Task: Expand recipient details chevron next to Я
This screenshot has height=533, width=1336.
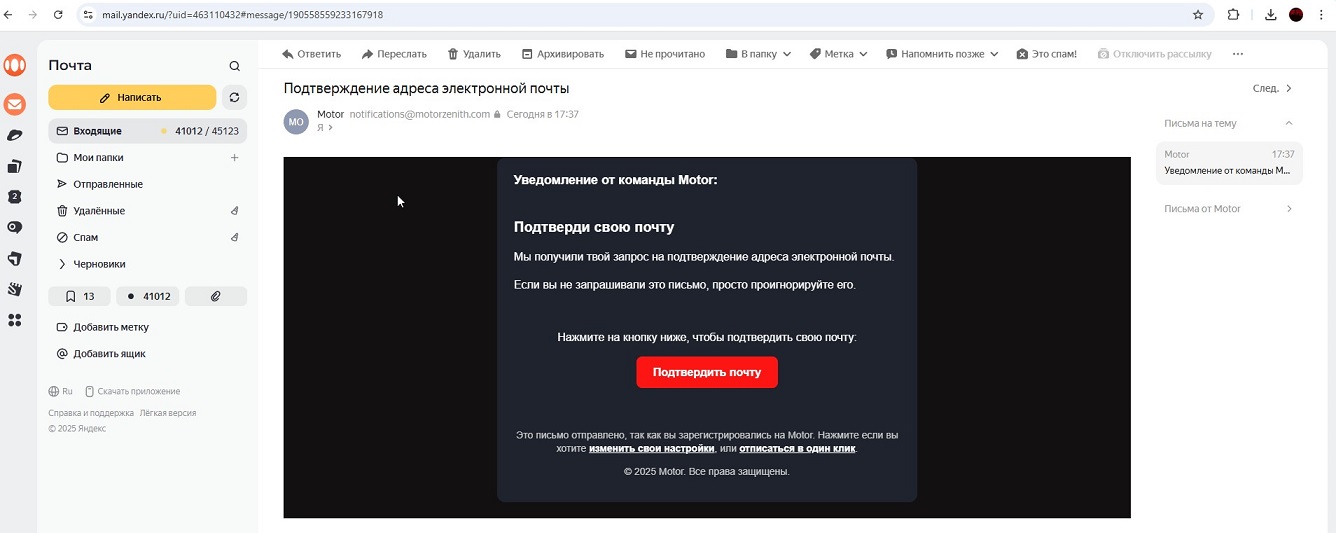Action: coord(331,128)
